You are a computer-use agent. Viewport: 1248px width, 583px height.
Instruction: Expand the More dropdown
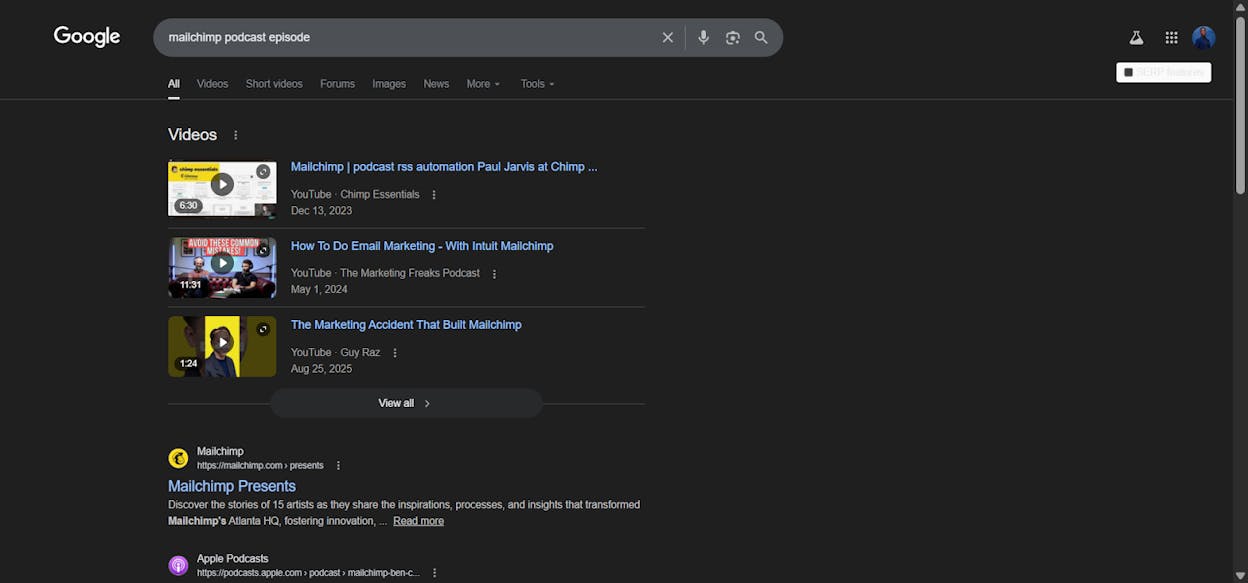pyautogui.click(x=483, y=84)
